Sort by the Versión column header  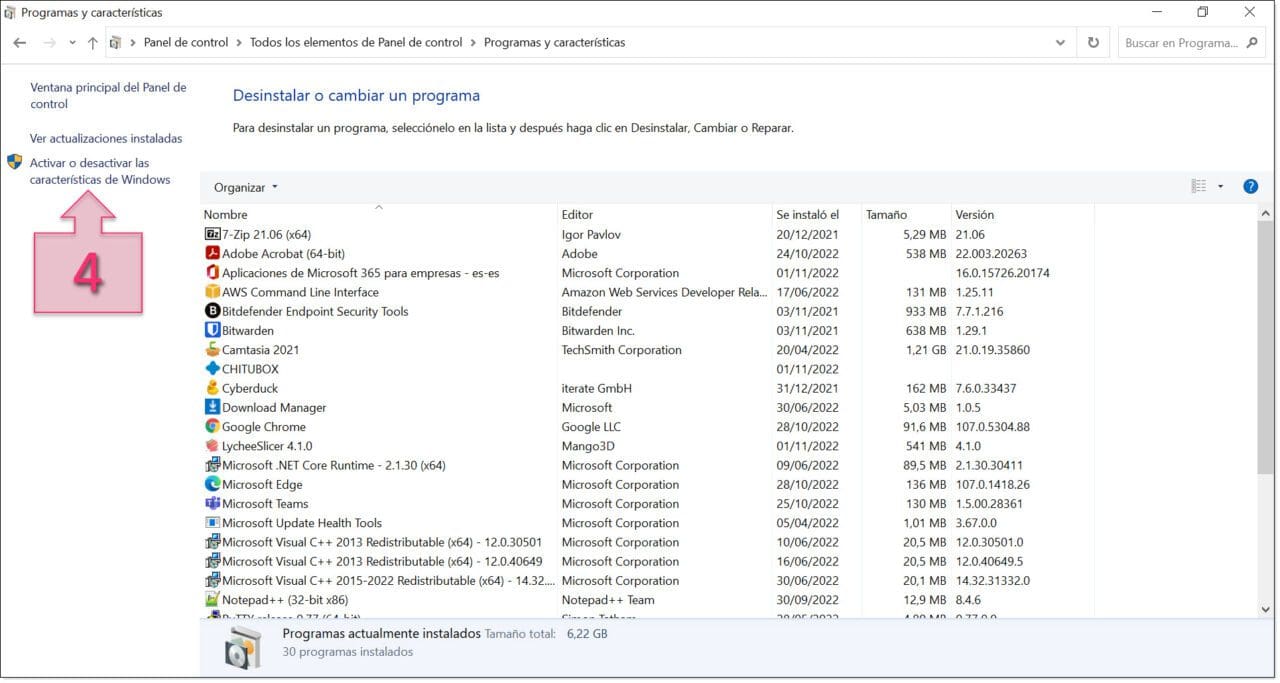click(1022, 214)
